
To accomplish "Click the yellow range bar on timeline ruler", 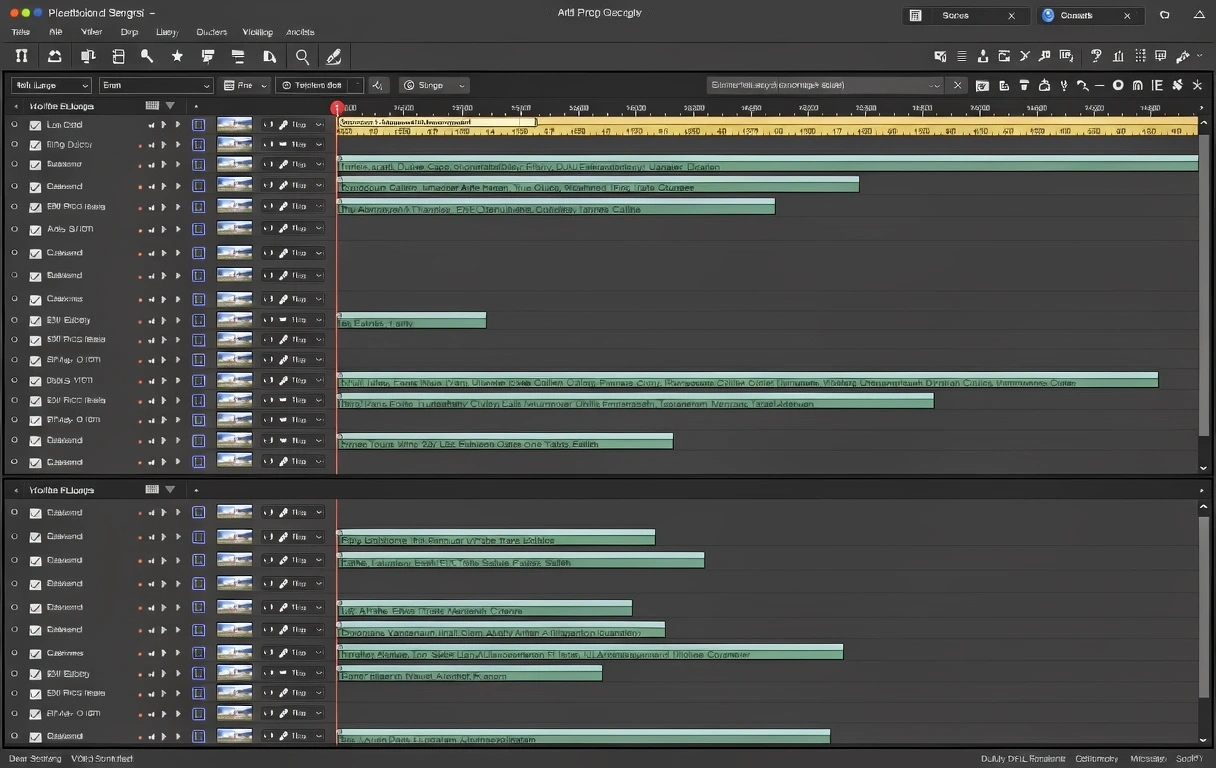I will pyautogui.click(x=436, y=124).
